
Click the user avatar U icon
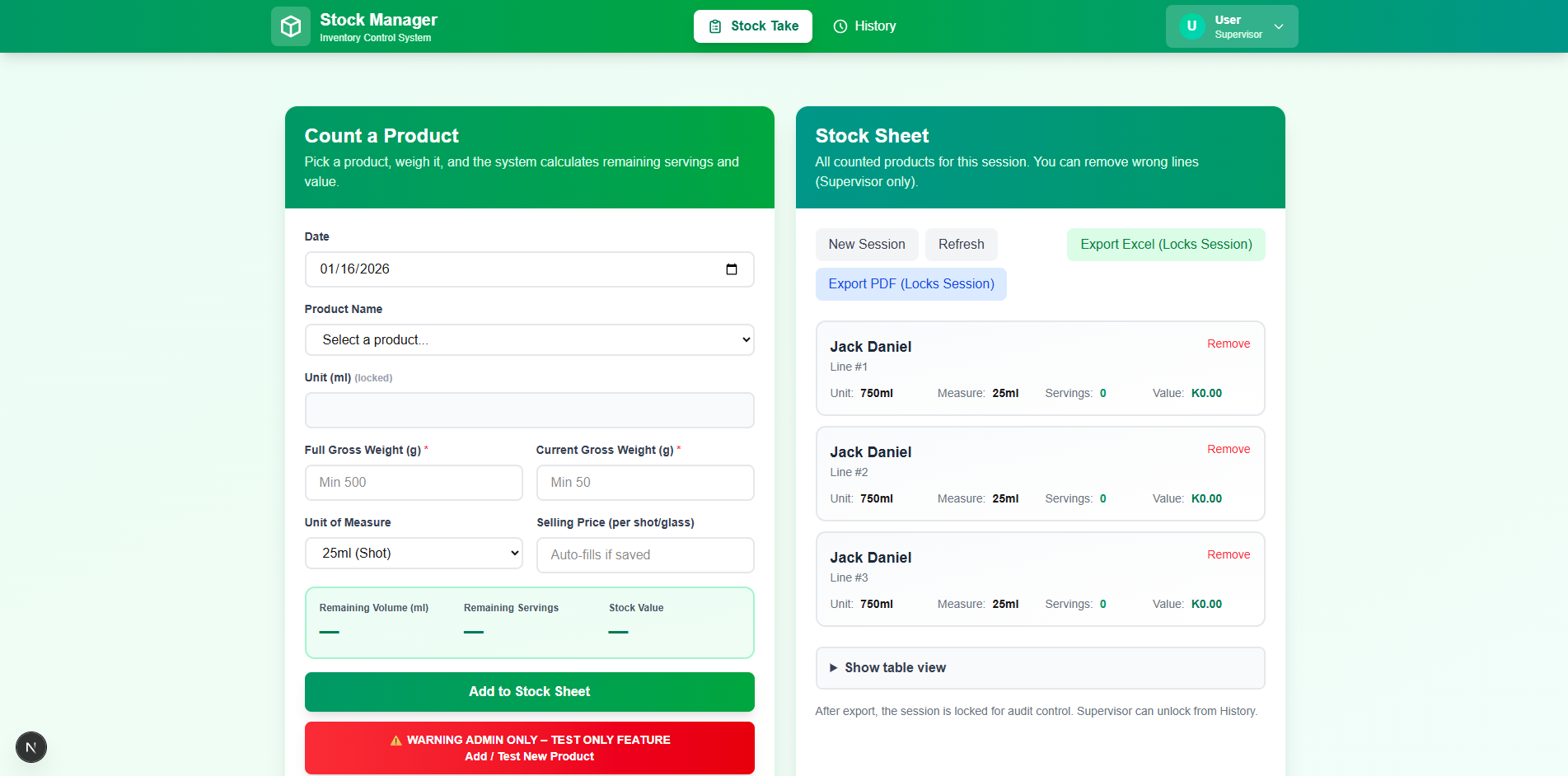[1191, 26]
